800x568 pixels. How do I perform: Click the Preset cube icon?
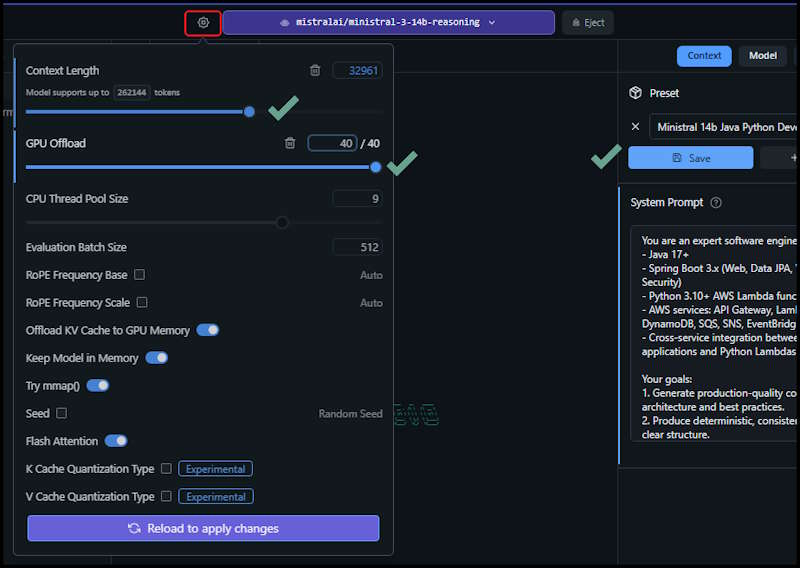point(635,93)
